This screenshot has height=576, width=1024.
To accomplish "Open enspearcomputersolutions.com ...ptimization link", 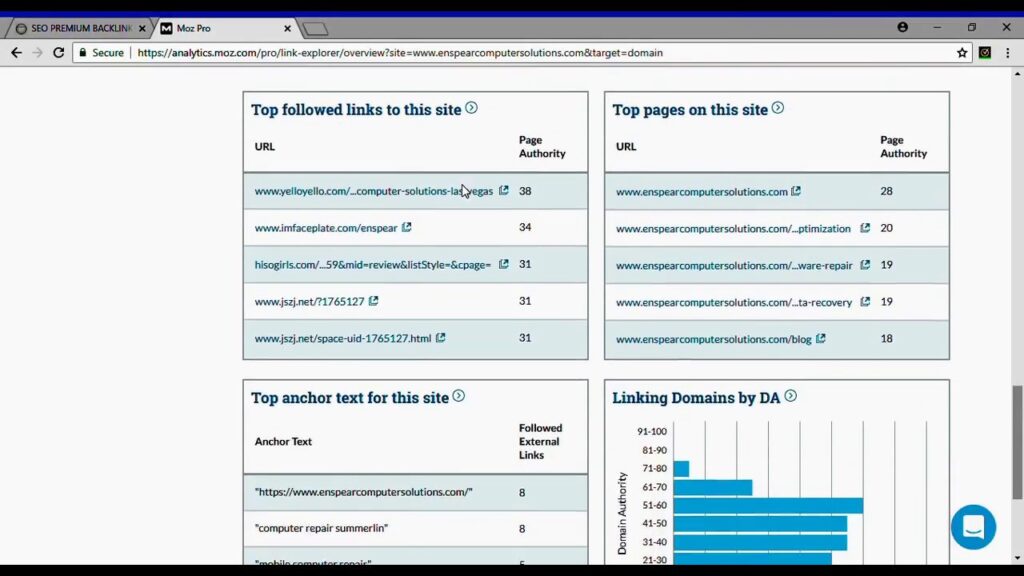I will [x=733, y=229].
